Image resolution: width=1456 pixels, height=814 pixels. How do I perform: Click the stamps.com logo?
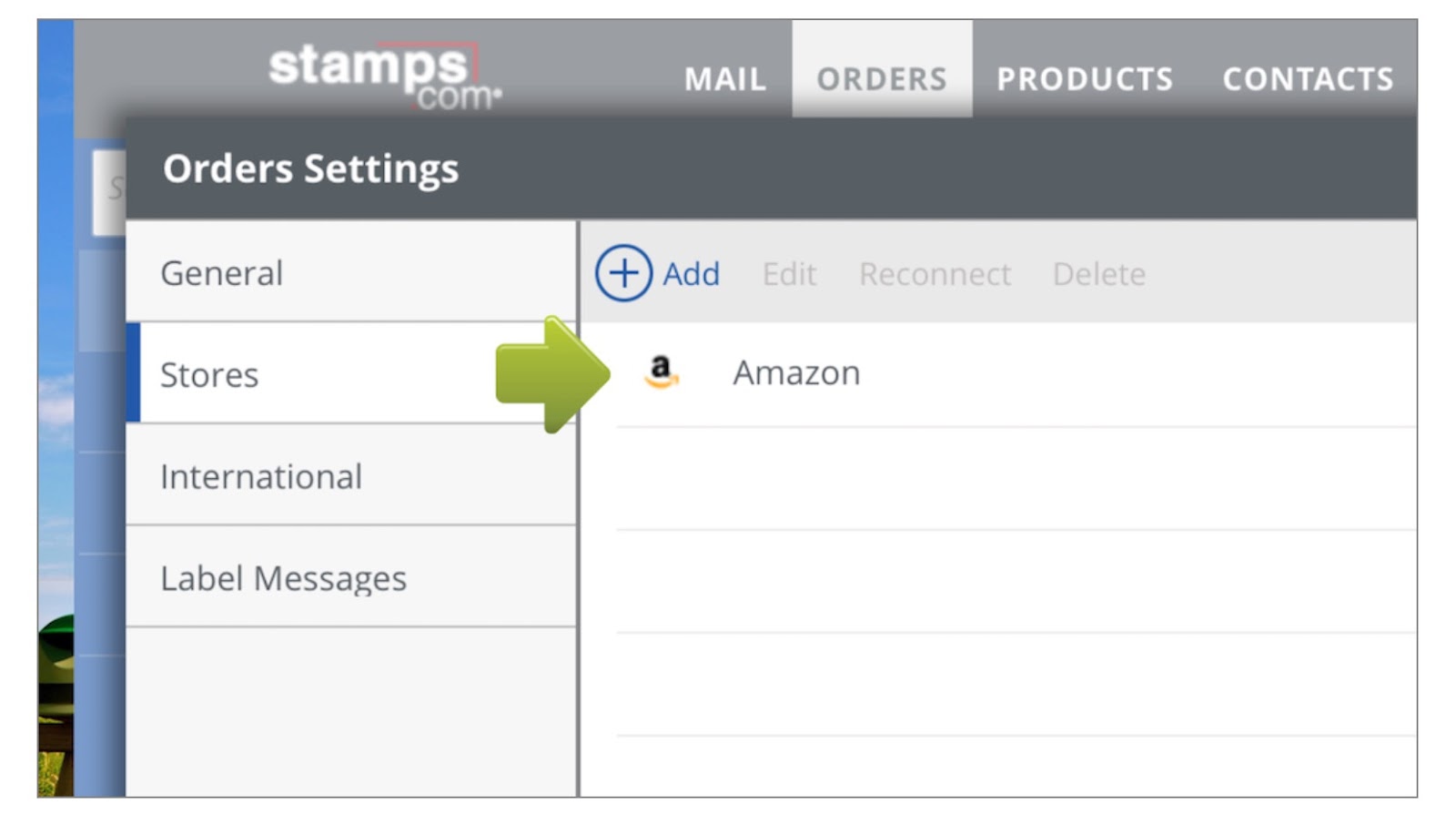384,76
